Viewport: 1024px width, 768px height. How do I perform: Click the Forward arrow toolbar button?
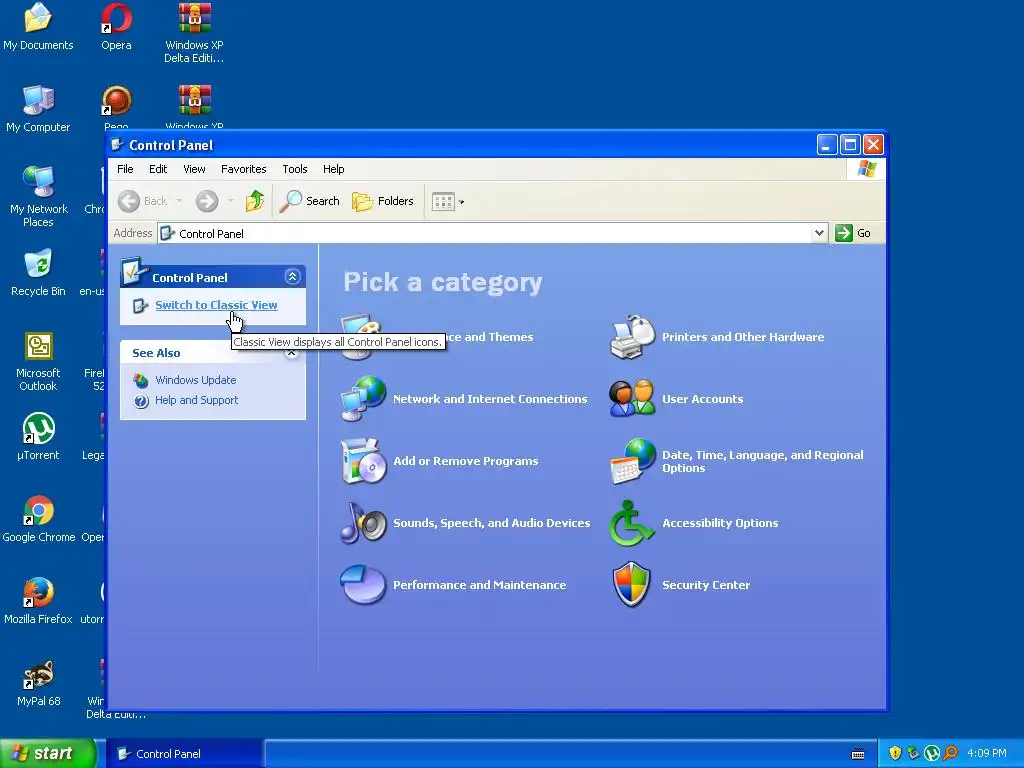tap(207, 201)
